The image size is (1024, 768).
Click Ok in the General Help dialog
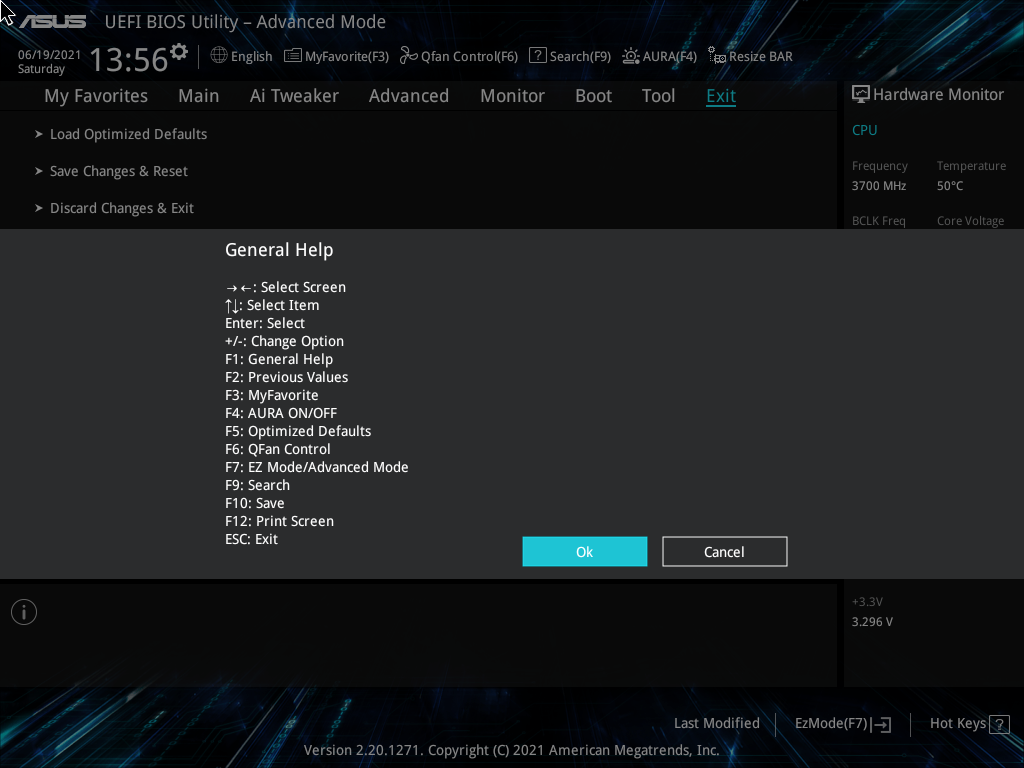tap(584, 551)
